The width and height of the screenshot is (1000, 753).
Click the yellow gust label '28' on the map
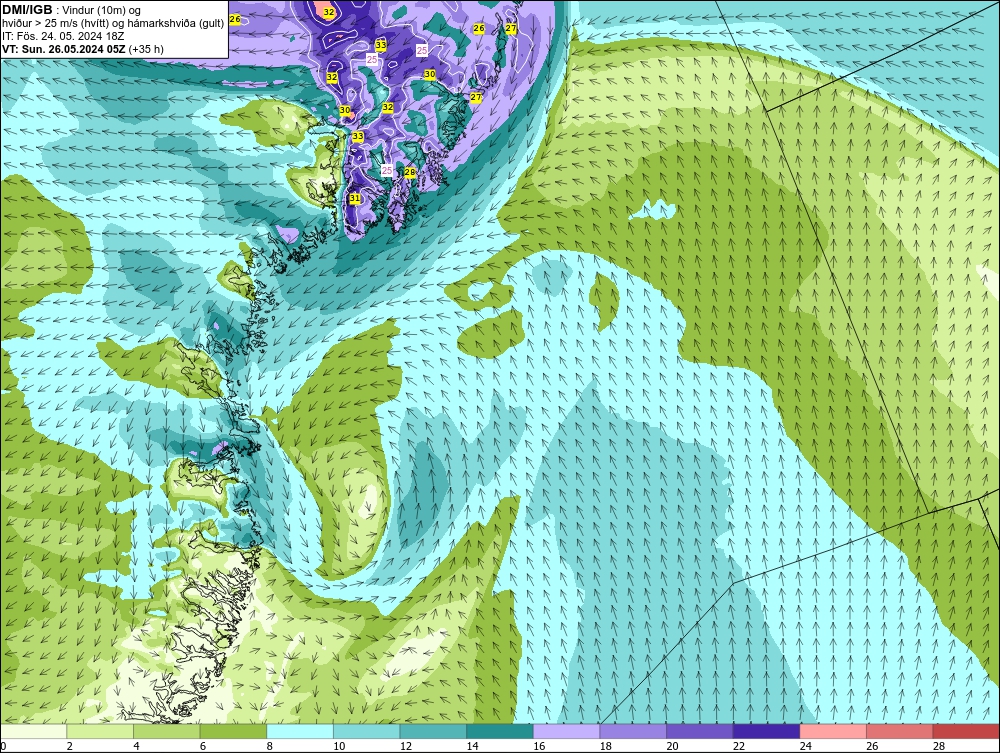pos(410,172)
